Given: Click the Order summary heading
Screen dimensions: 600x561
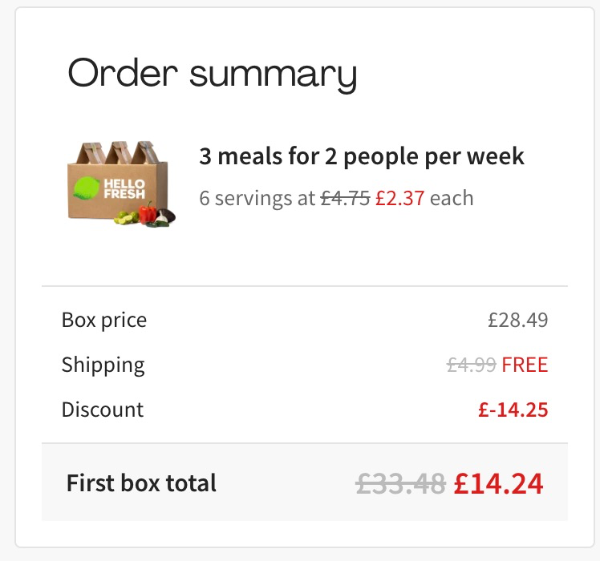Looking at the screenshot, I should click(212, 74).
